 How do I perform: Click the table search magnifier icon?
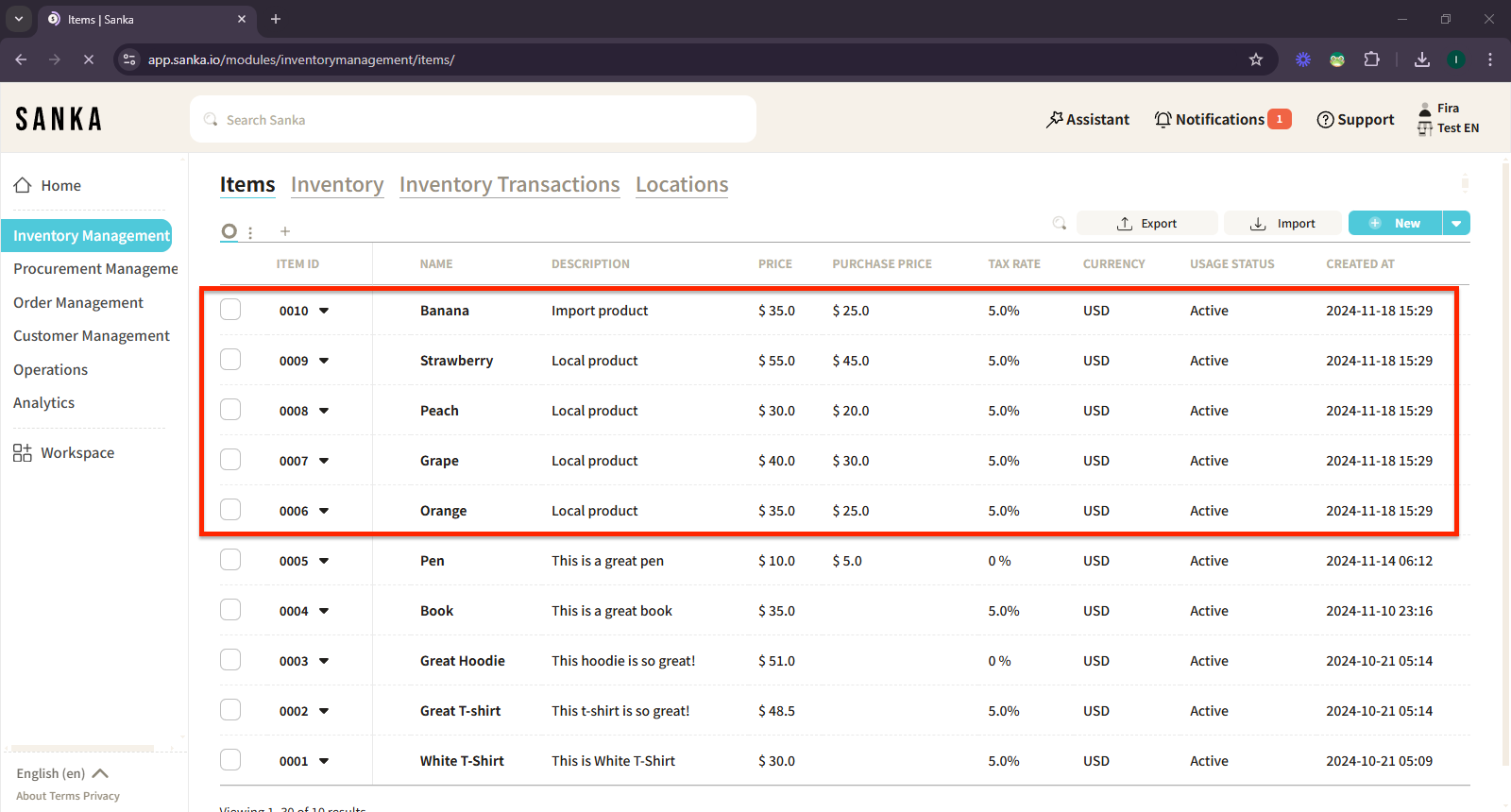pos(1060,224)
